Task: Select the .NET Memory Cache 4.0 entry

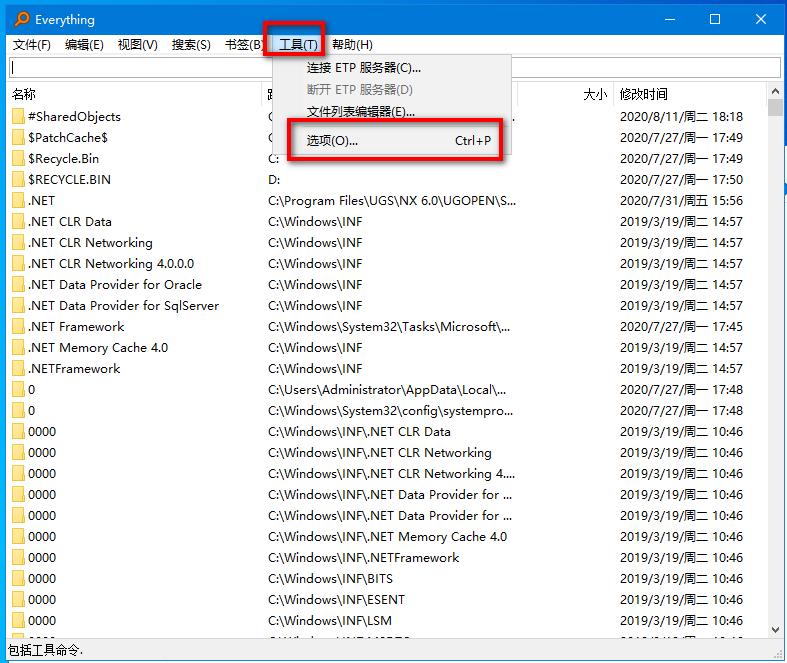Action: pyautogui.click(x=98, y=348)
